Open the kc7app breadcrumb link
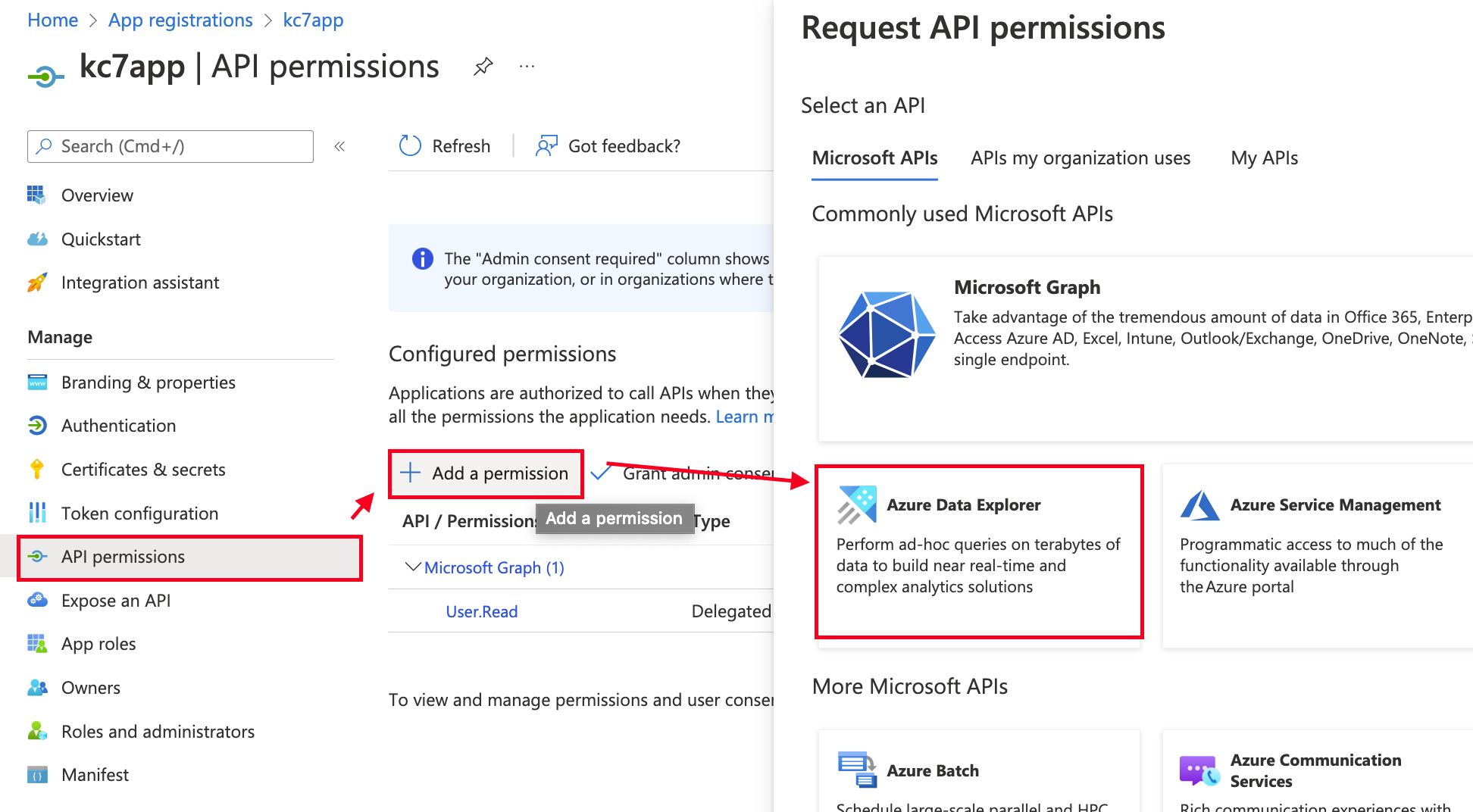The height and width of the screenshot is (812, 1473). [x=313, y=20]
